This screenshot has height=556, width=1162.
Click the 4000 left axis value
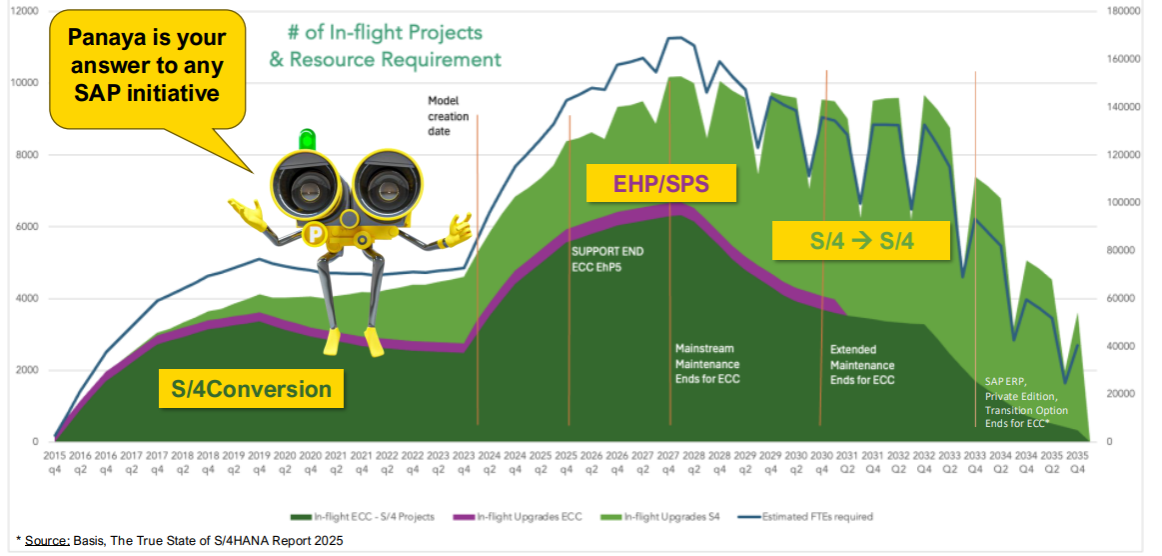coord(26,299)
